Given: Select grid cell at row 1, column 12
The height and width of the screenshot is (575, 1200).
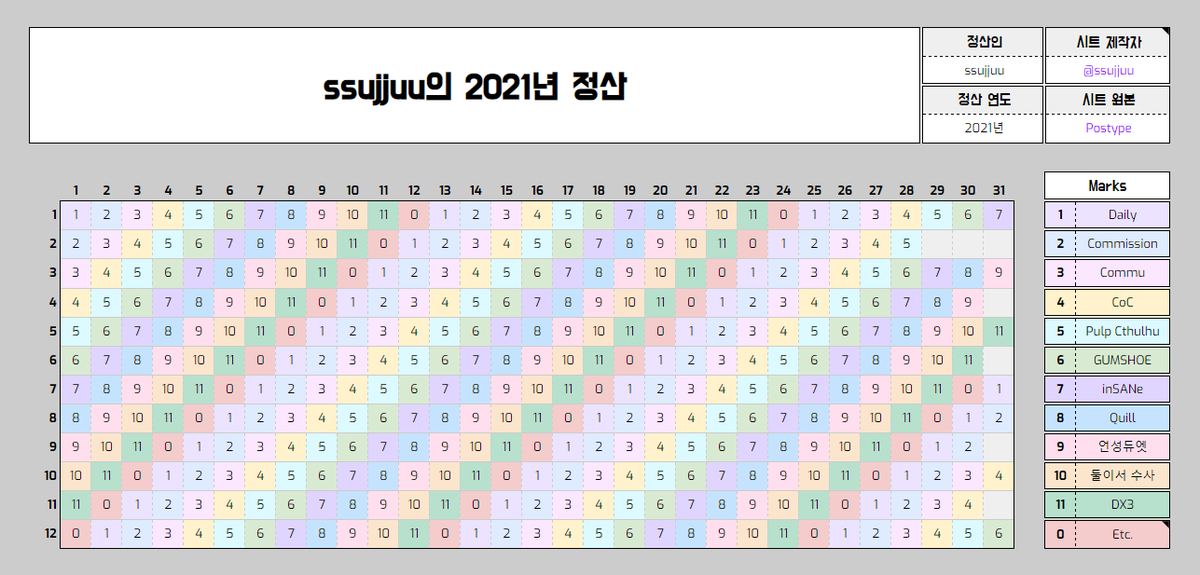Looking at the screenshot, I should pyautogui.click(x=414, y=214).
